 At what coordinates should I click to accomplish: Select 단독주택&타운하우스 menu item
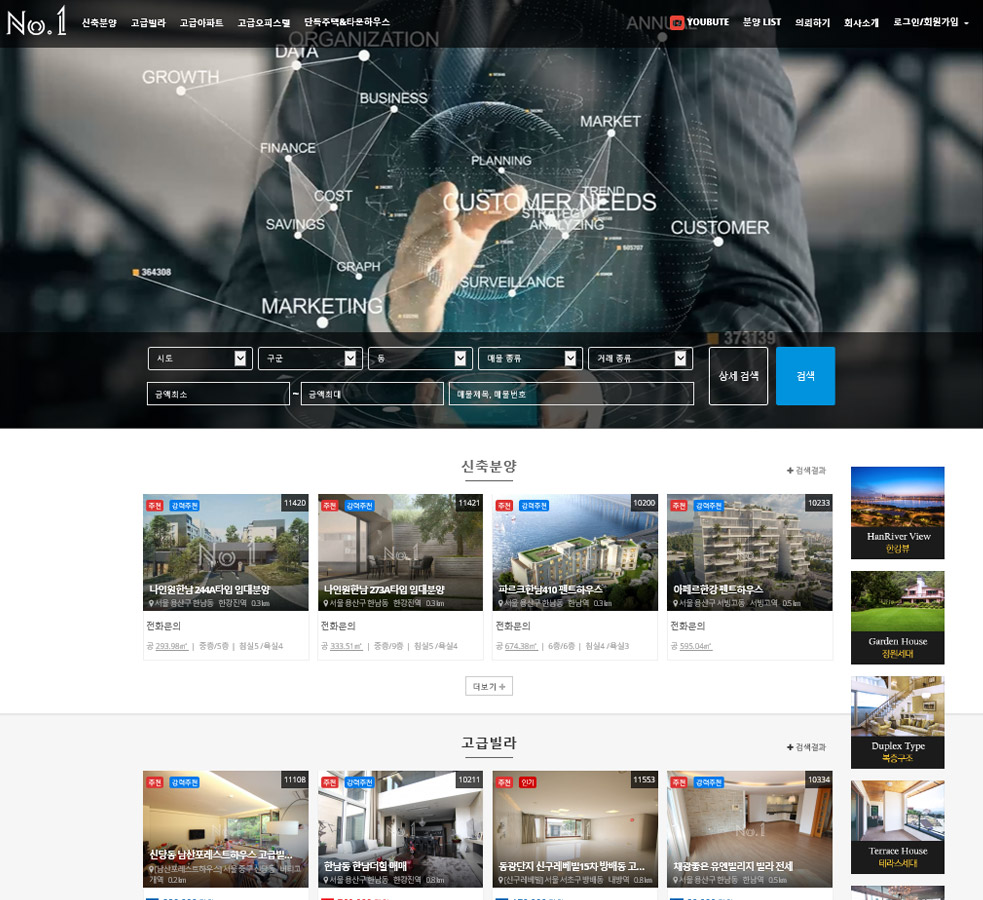point(347,22)
